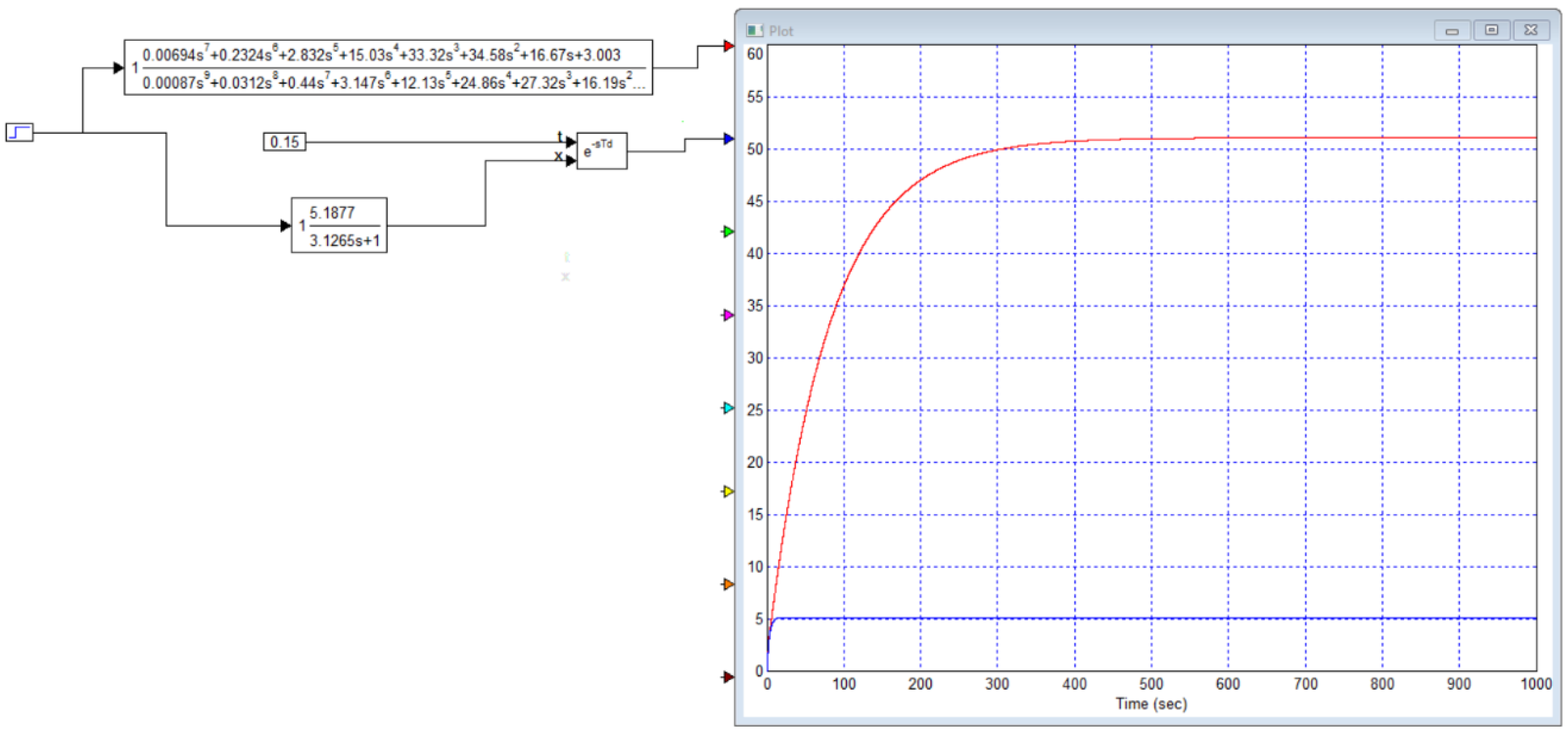Close the Plot window
Screen dimensions: 1568x737
point(1531,30)
